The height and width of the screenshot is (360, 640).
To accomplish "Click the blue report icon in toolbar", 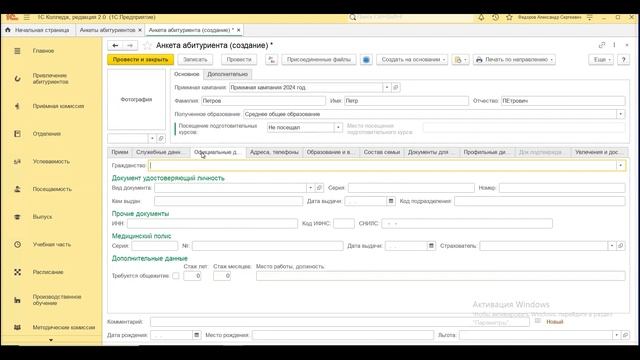I will pyautogui.click(x=366, y=60).
